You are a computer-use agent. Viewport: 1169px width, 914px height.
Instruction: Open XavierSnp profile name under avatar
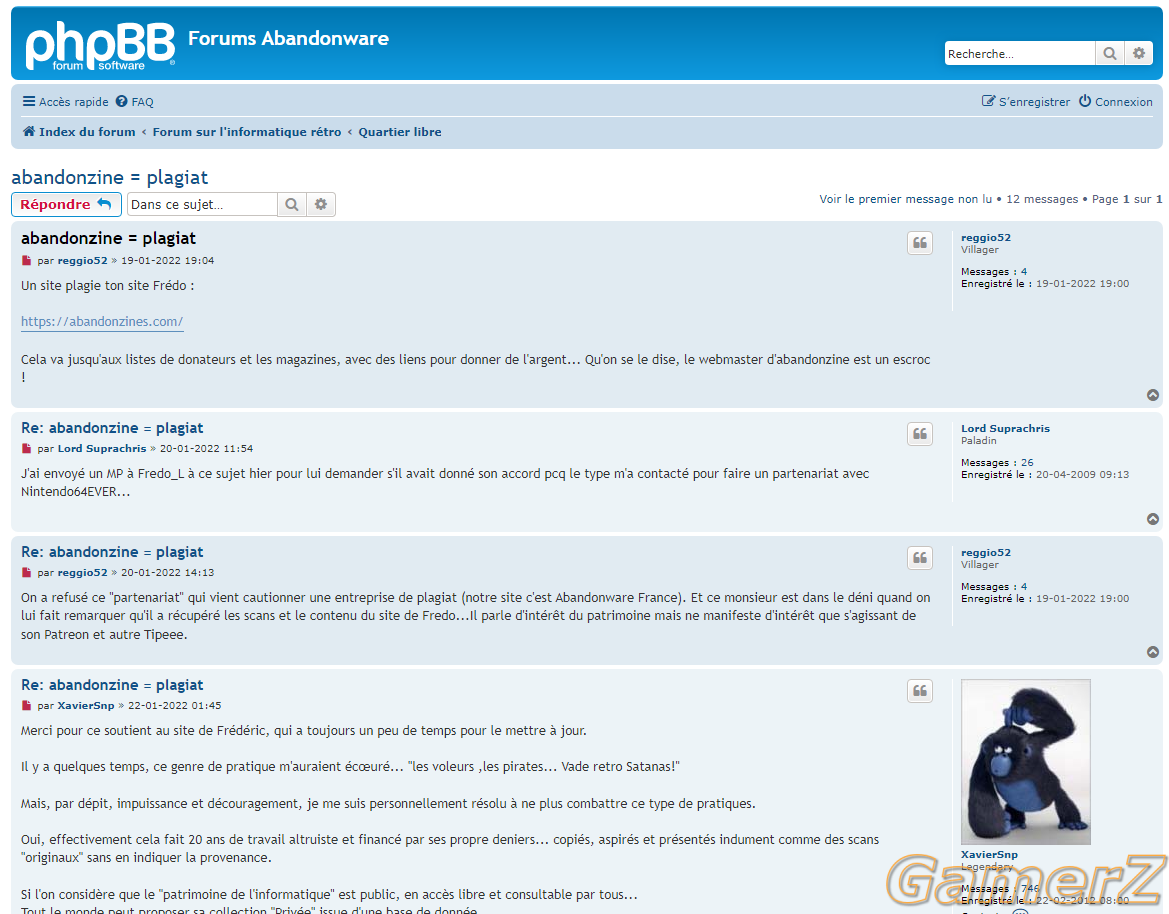click(989, 854)
